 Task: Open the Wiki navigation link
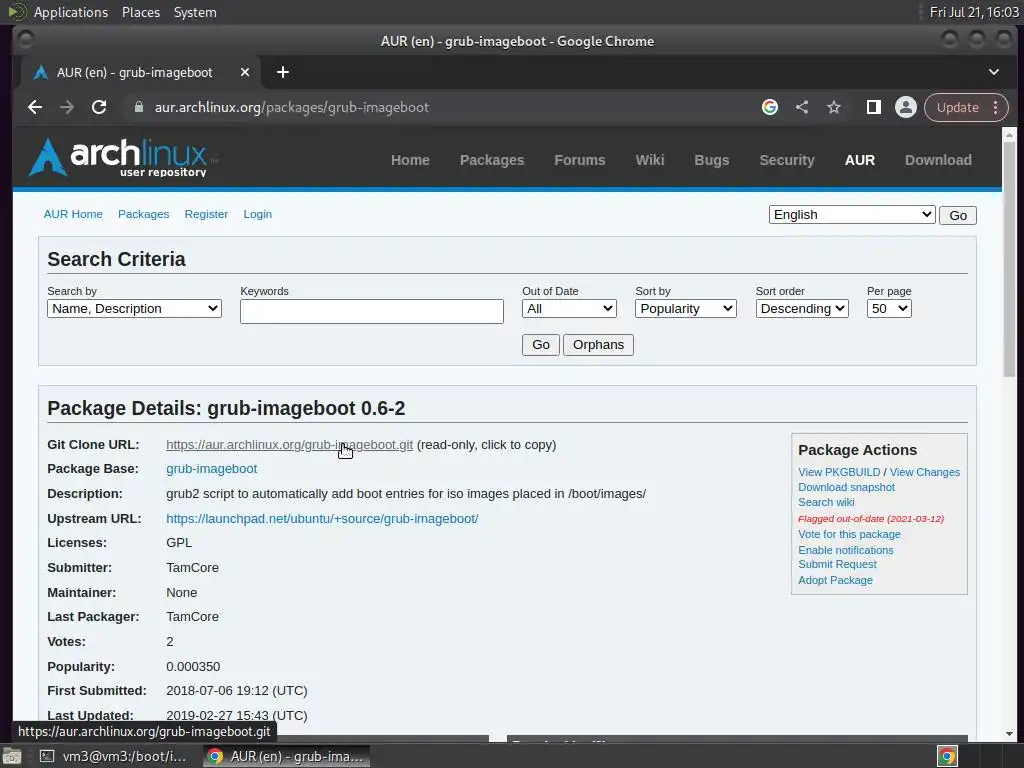coord(650,160)
